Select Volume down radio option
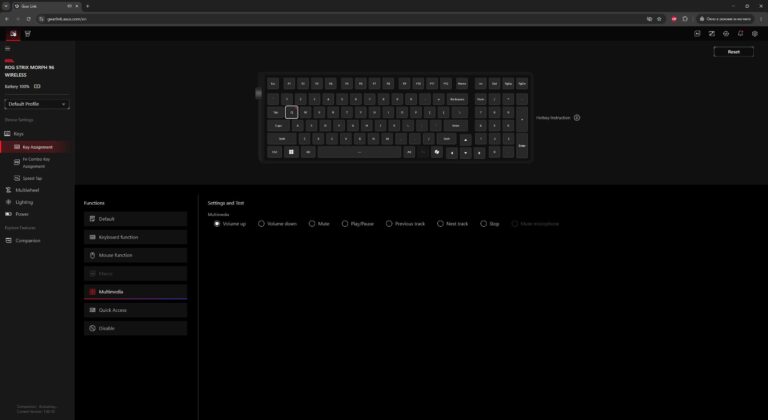Screen dimensions: 768x420 261,223
